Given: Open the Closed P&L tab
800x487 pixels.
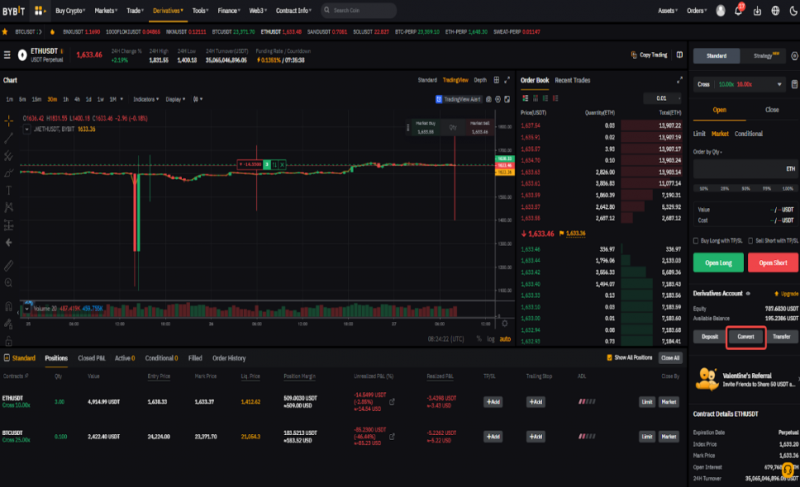Looking at the screenshot, I should click(91, 358).
